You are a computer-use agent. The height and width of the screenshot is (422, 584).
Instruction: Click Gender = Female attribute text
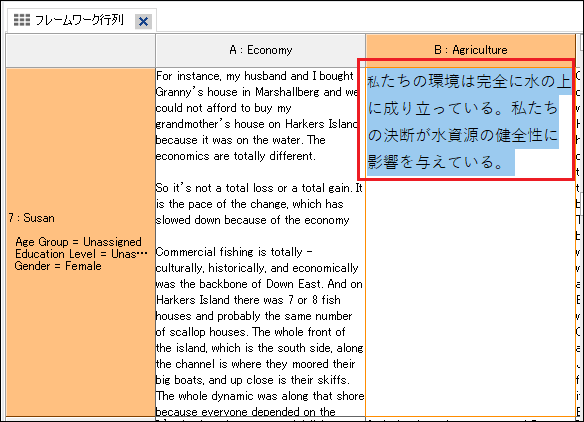click(58, 266)
